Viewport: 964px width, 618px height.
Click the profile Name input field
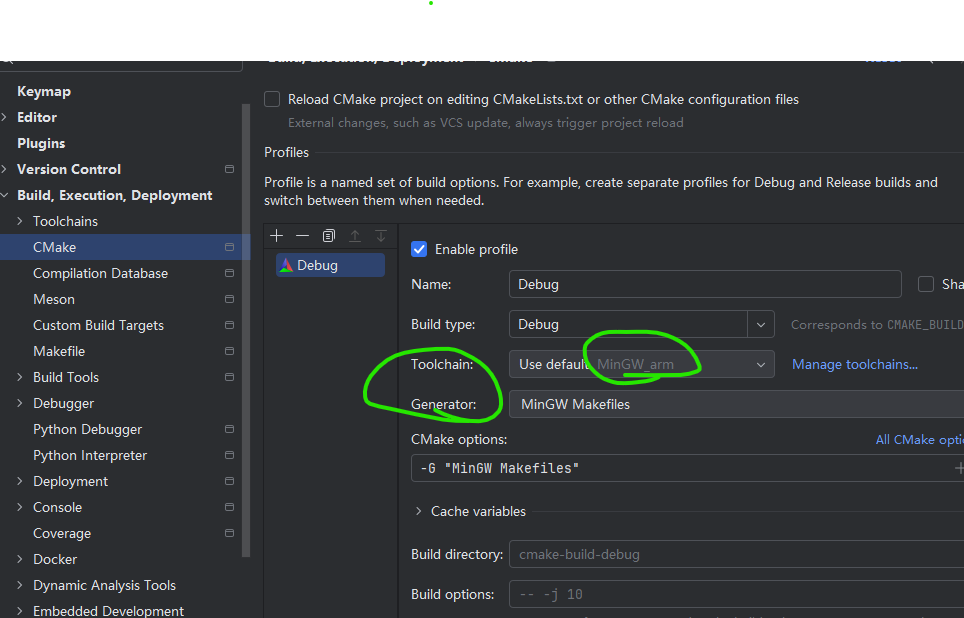pos(705,284)
